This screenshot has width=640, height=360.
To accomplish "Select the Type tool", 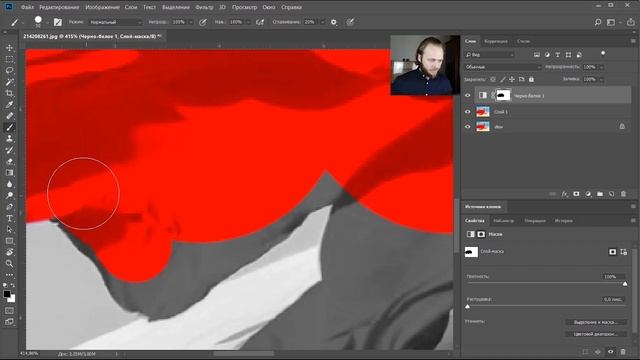I will [9, 218].
